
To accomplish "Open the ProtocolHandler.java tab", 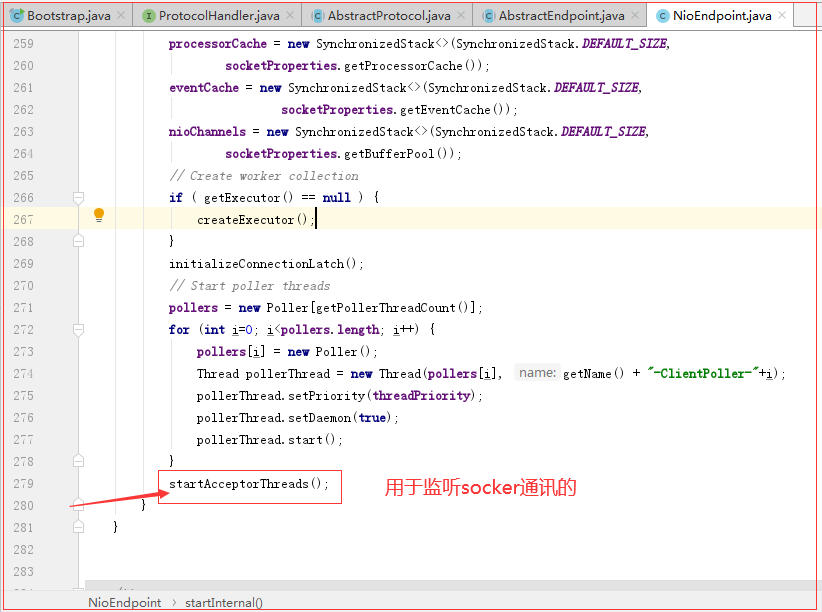I will click(219, 16).
